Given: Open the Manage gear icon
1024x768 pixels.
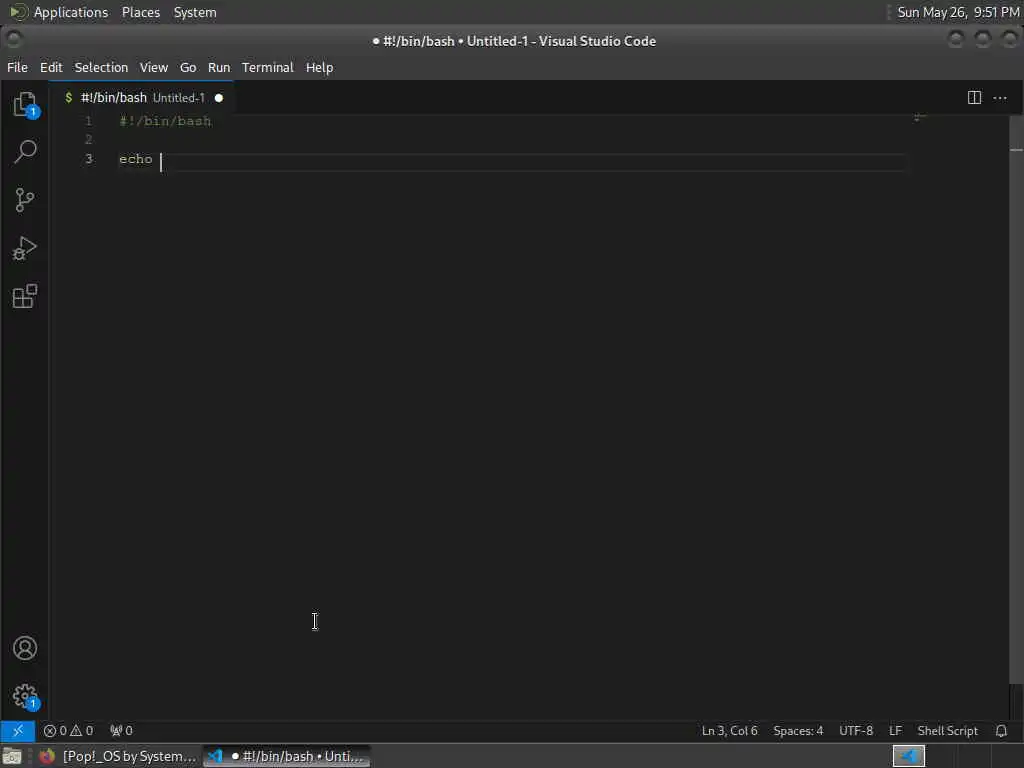Looking at the screenshot, I should 25,696.
